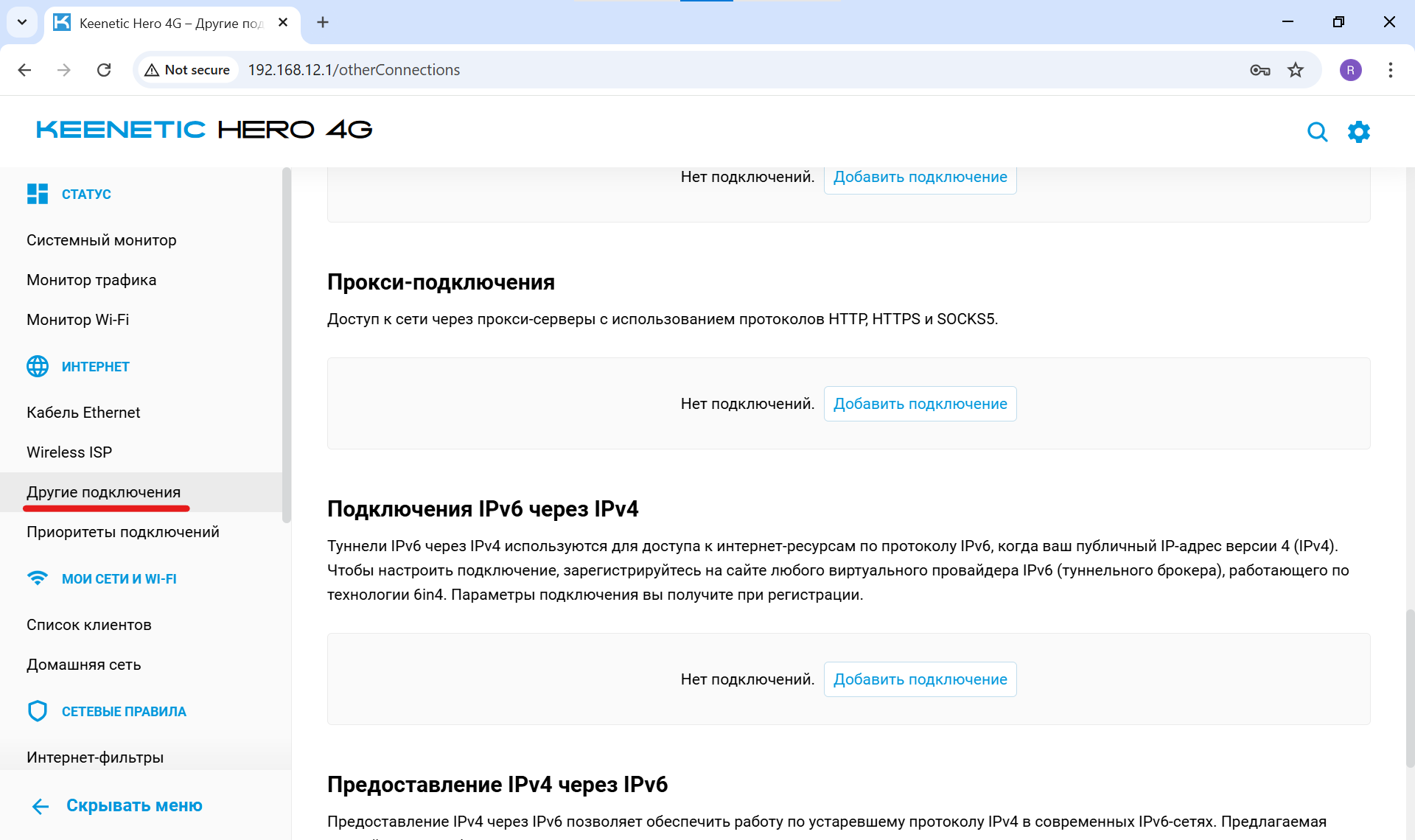The image size is (1415, 840).
Task: Click the ИНТЕРНЕТ globe icon
Action: (38, 365)
